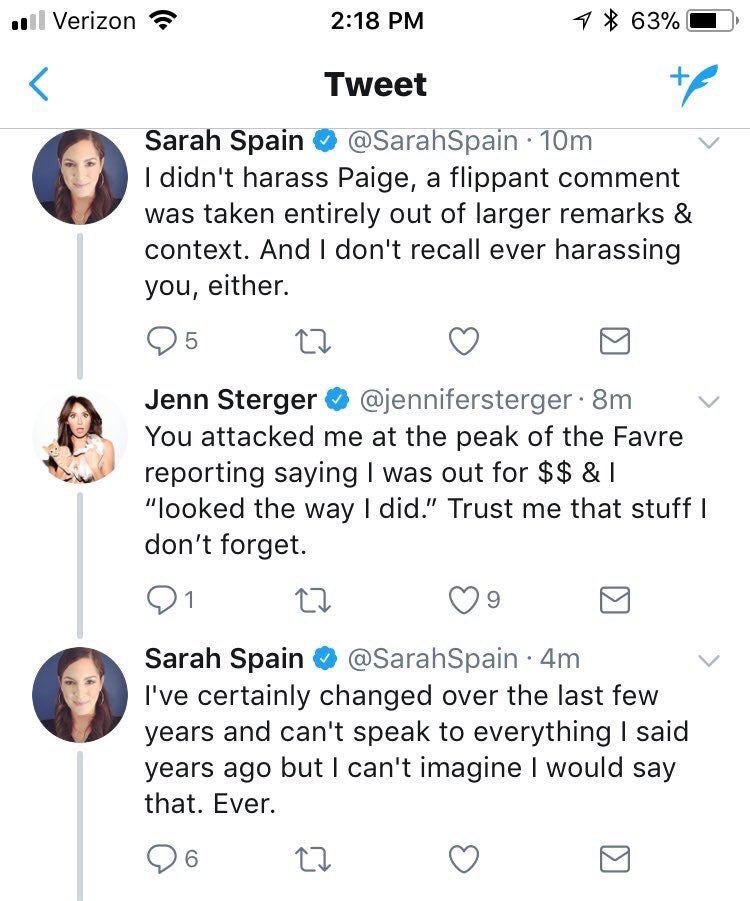Open the @SarahSpain handle on the 4m tweet
Image resolution: width=750 pixels, height=901 pixels.
[x=431, y=659]
